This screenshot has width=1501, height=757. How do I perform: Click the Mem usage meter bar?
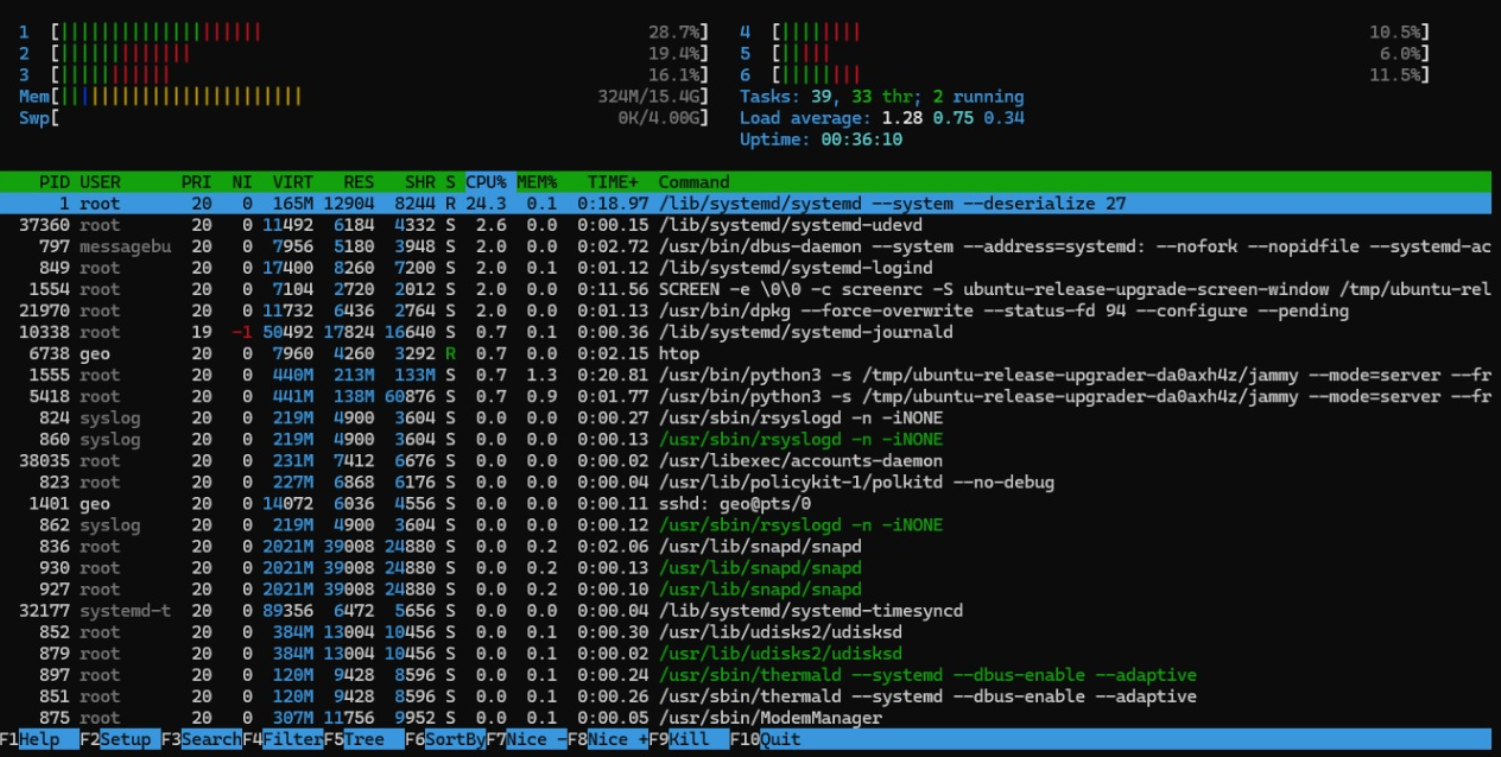click(x=180, y=96)
